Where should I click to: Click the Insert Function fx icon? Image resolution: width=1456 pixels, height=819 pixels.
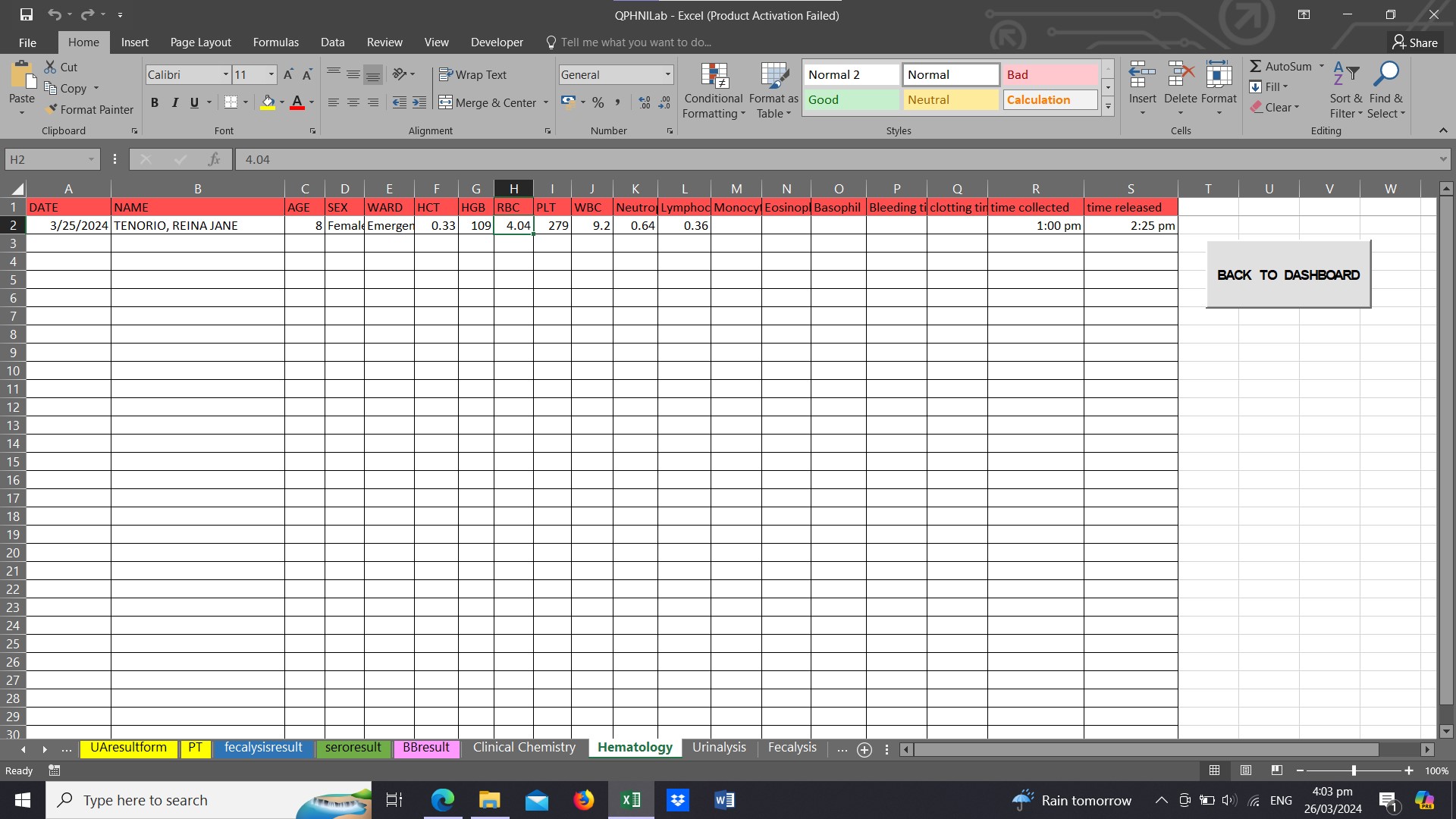click(215, 159)
